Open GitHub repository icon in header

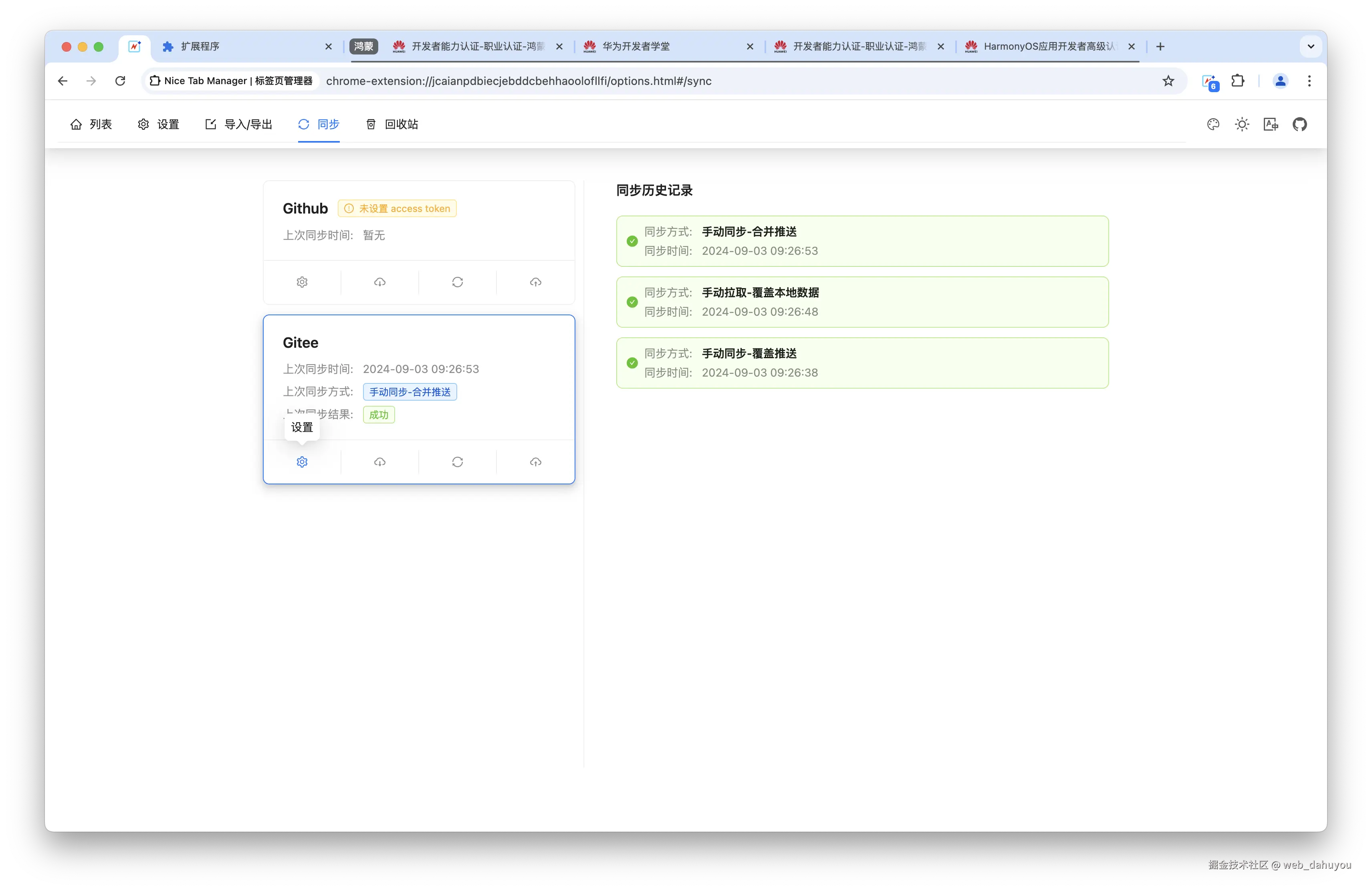pyautogui.click(x=1299, y=125)
